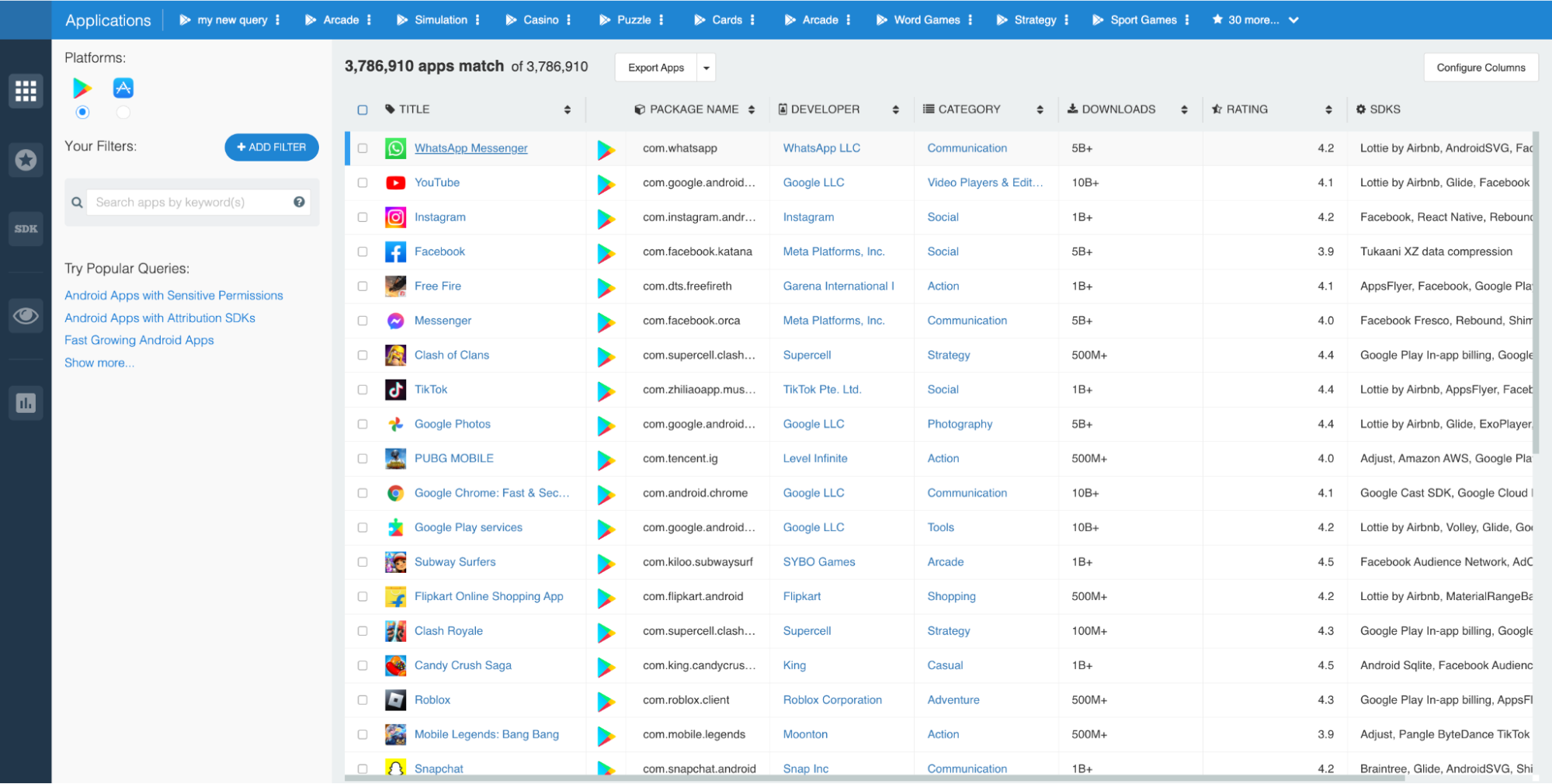Viewport: 1552px width, 784px height.
Task: Toggle the select-all checkbox in table header
Action: click(363, 109)
